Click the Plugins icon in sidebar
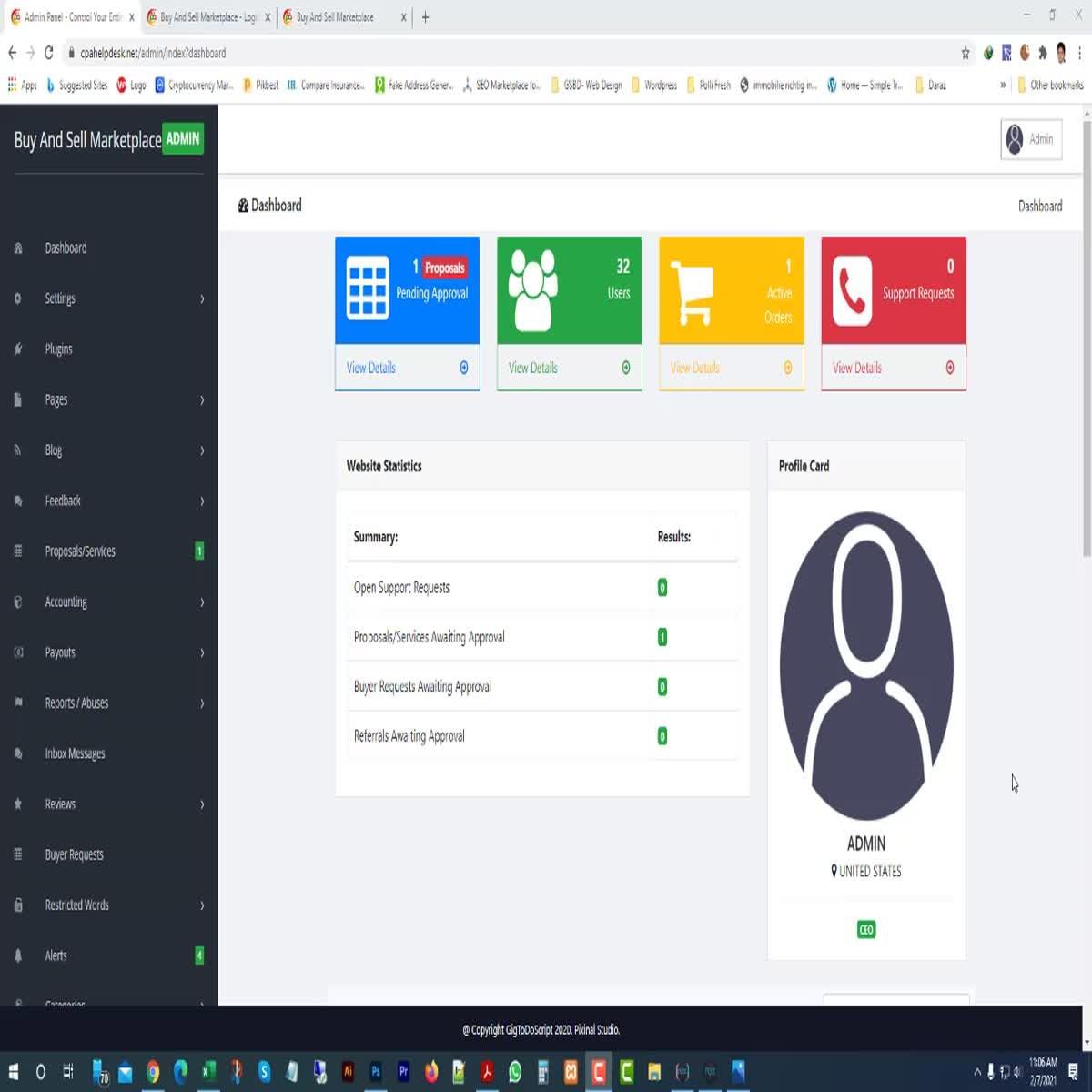This screenshot has height=1092, width=1092. [18, 349]
